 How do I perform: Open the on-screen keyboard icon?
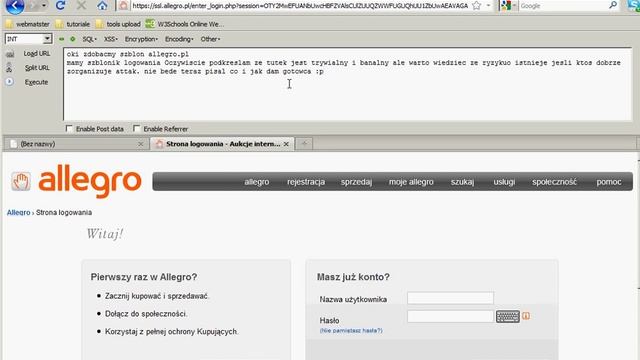[x=508, y=316]
